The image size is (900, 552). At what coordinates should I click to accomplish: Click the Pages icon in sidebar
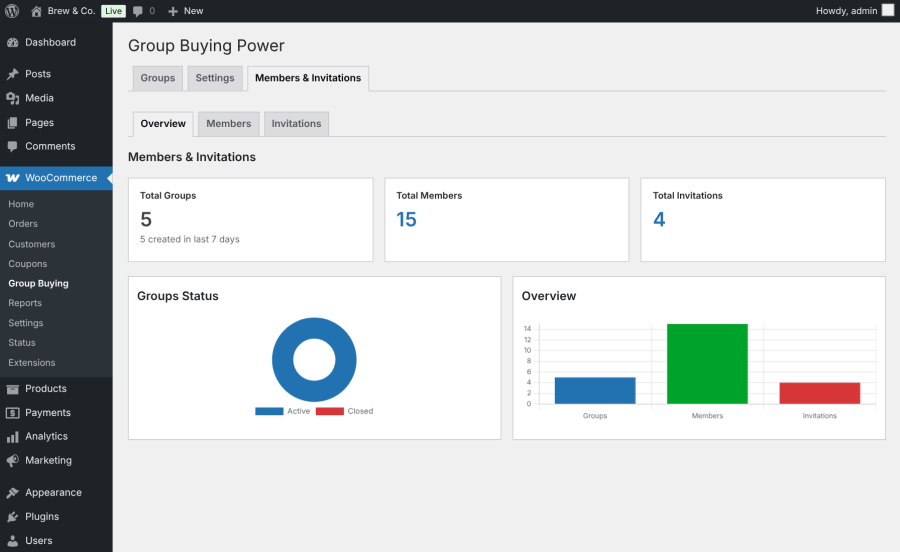coord(13,123)
